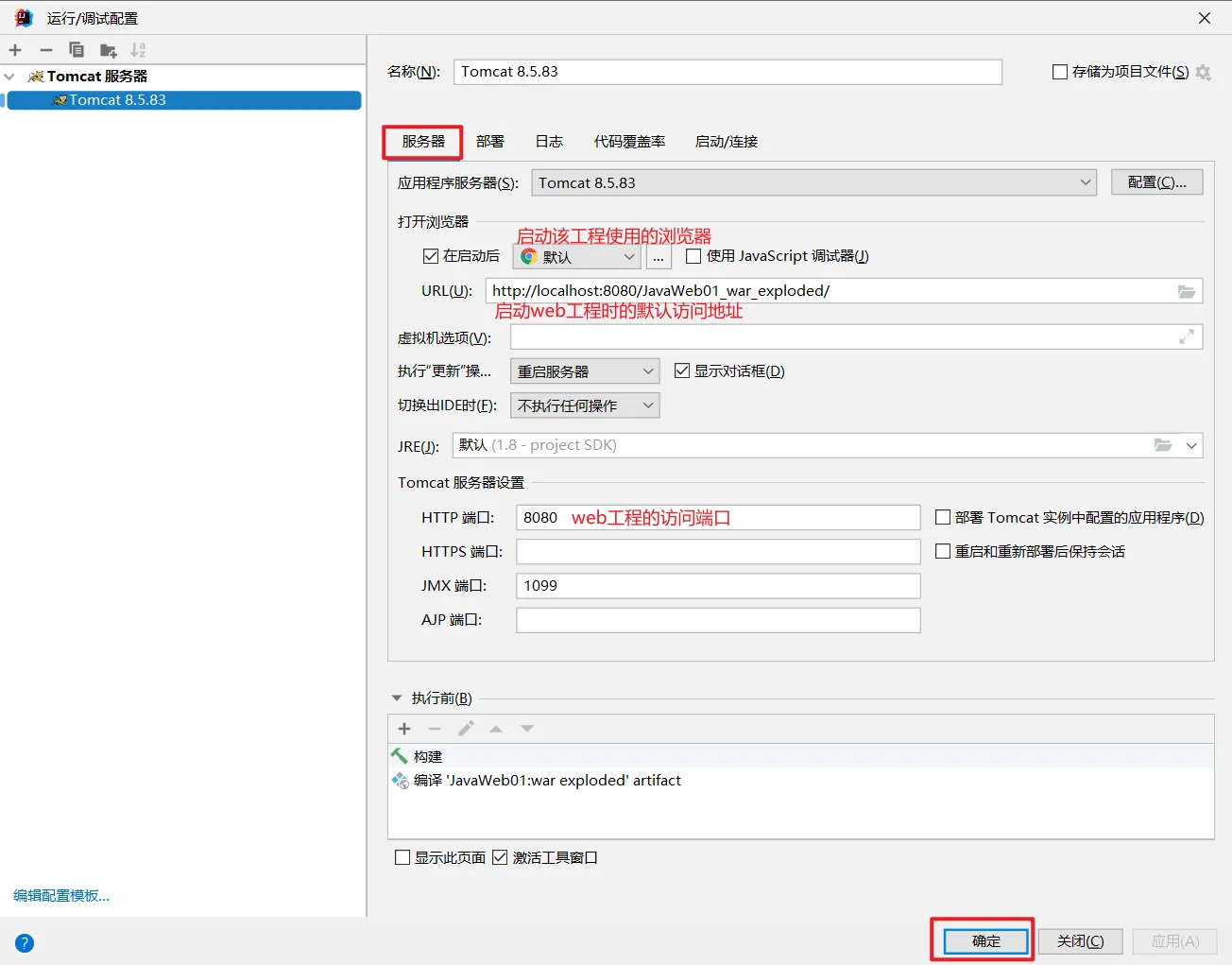Viewport: 1232px width, 965px height.
Task: Add a before-launch task
Action: coord(404,729)
